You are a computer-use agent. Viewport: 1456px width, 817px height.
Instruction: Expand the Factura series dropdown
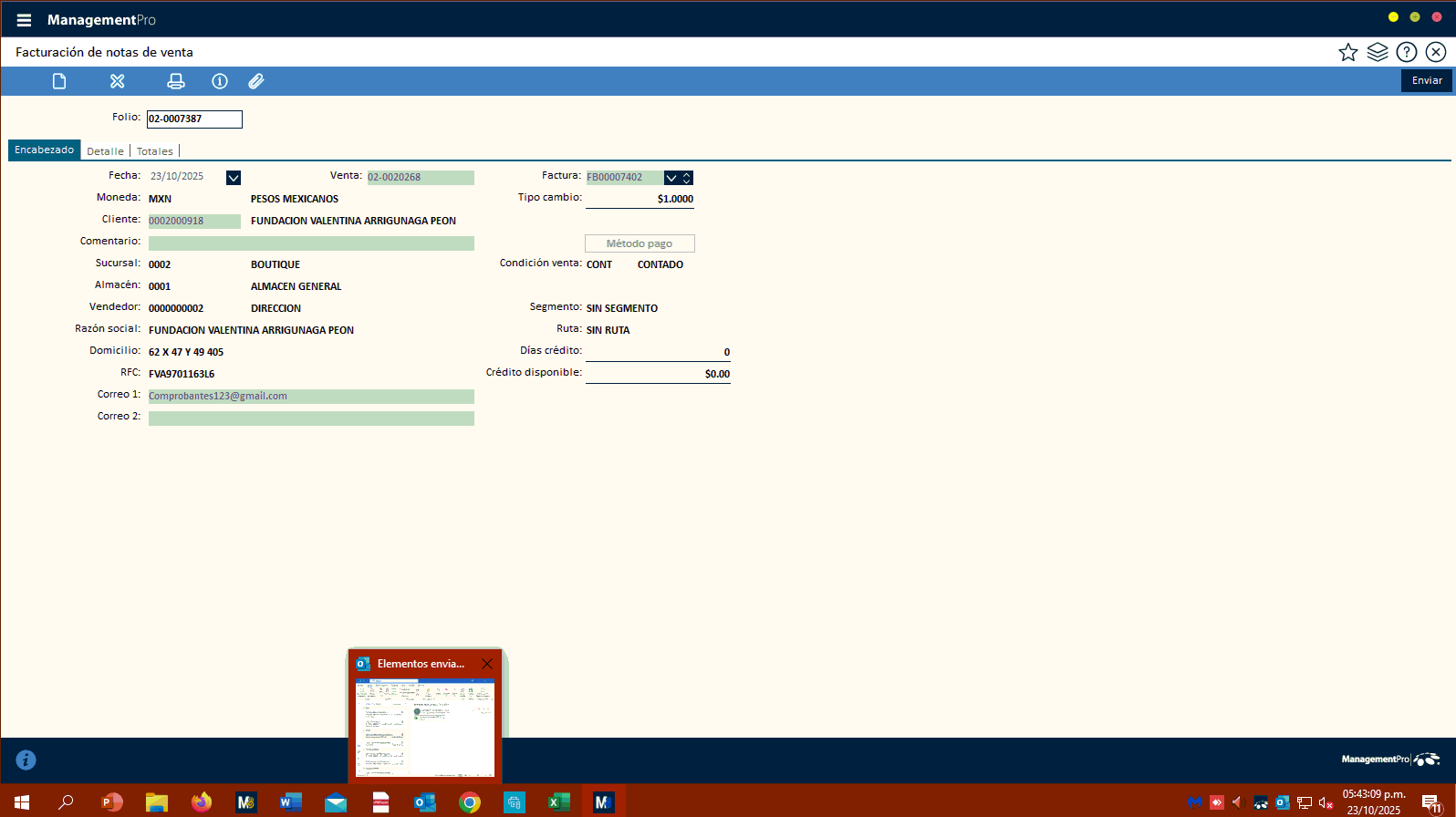(671, 178)
